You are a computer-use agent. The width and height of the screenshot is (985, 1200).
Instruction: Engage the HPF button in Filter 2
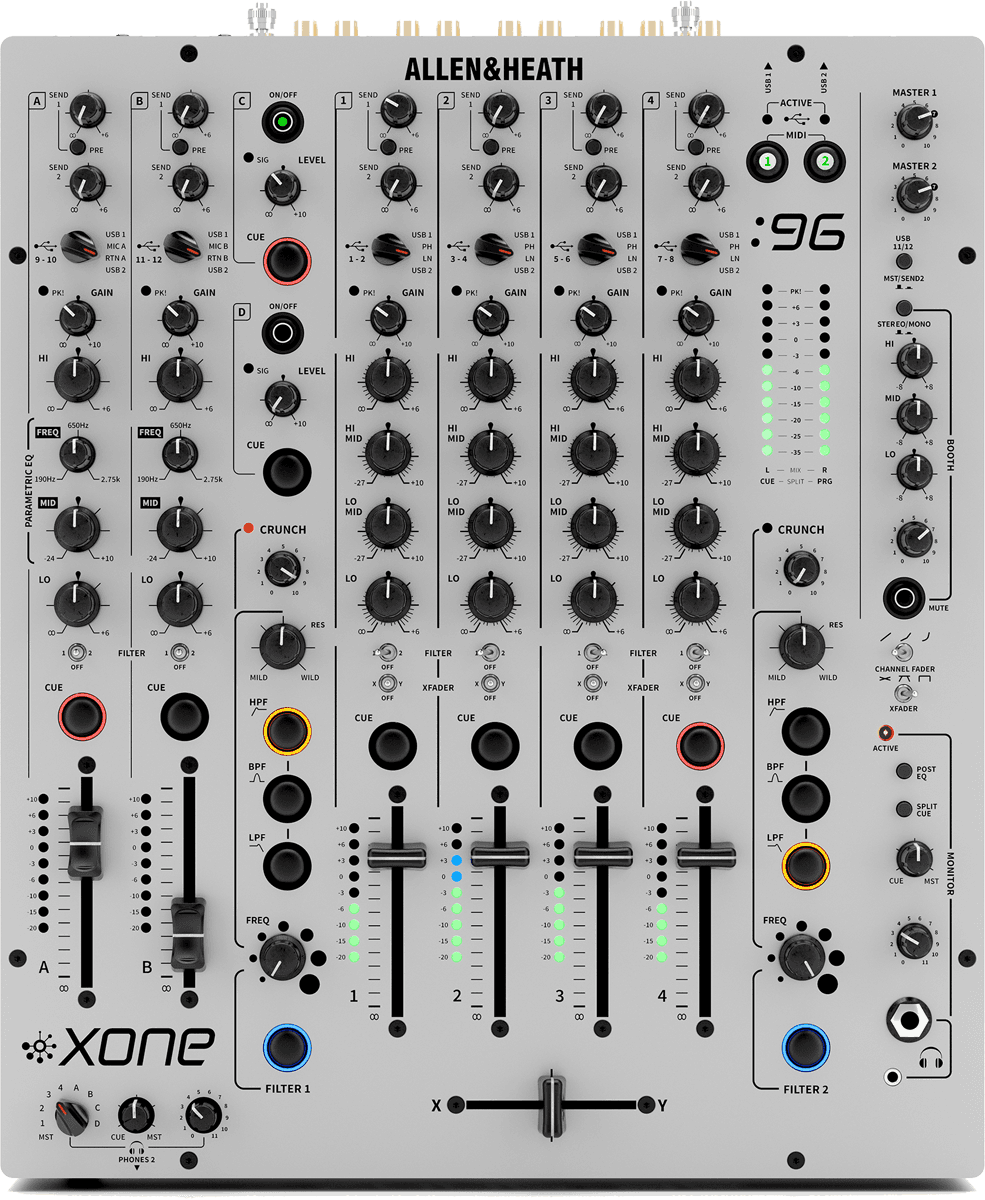[806, 731]
